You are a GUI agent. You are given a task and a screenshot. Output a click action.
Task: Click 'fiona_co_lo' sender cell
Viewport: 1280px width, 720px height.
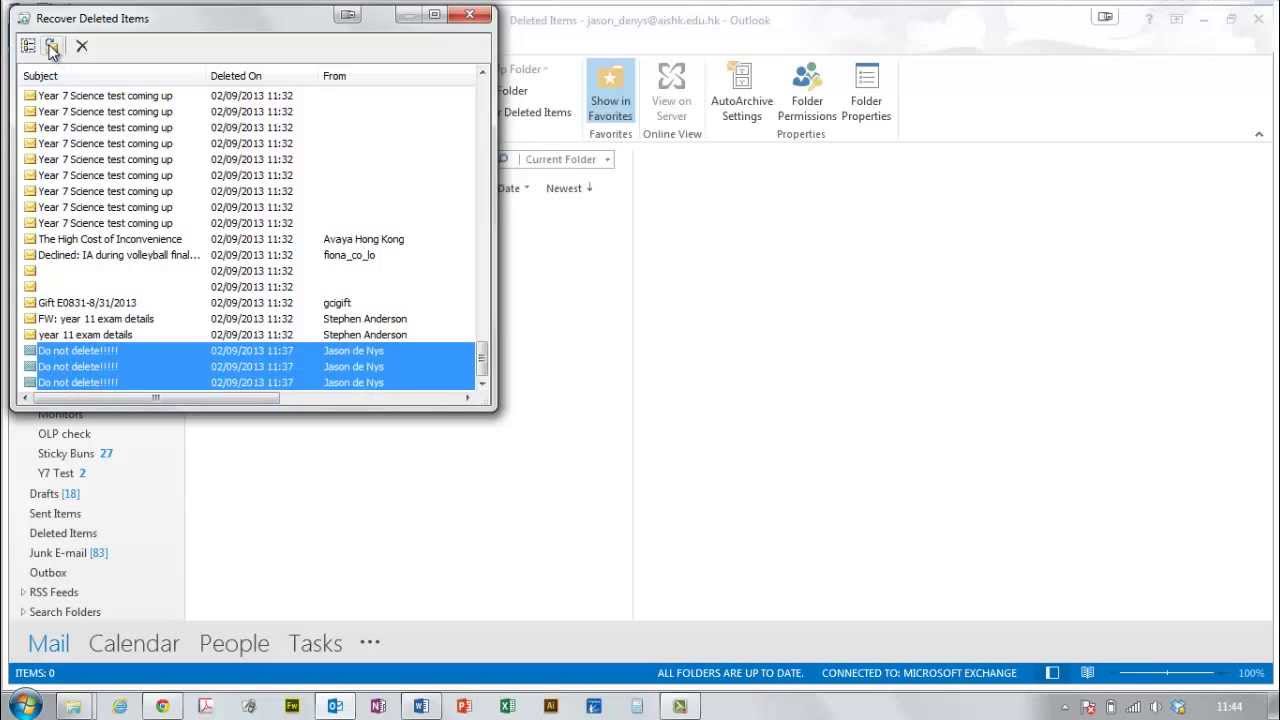click(x=349, y=255)
